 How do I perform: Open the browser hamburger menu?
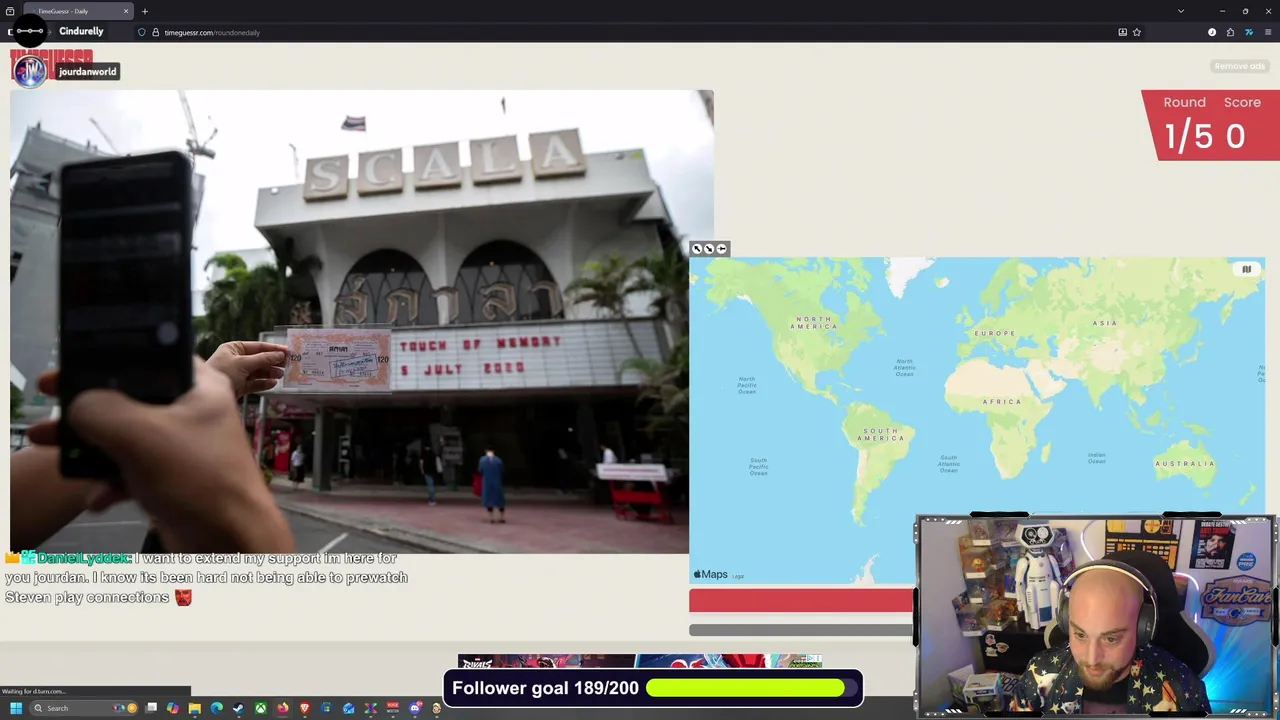coord(1267,32)
